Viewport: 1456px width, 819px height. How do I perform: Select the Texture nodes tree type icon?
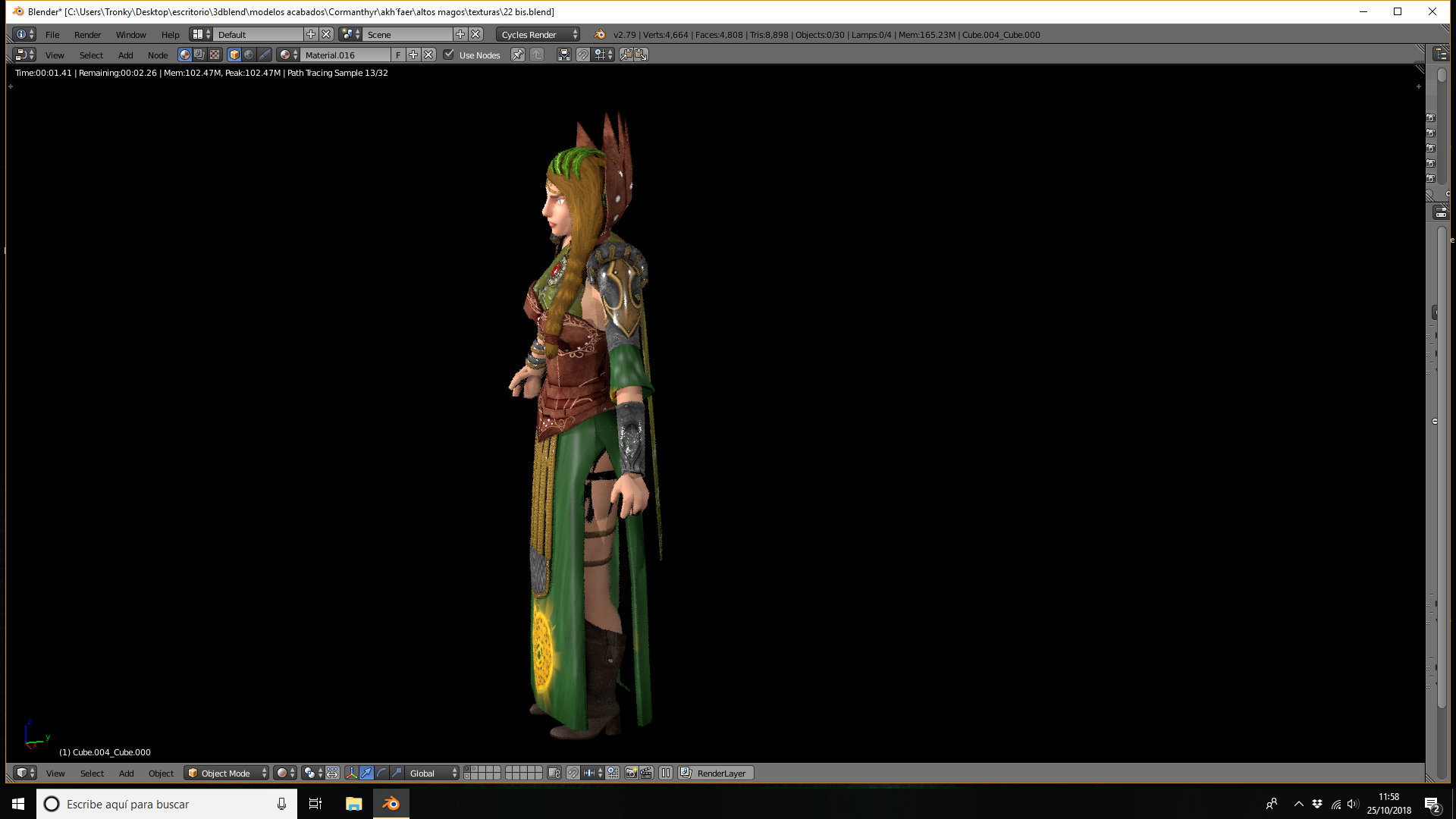coord(215,55)
